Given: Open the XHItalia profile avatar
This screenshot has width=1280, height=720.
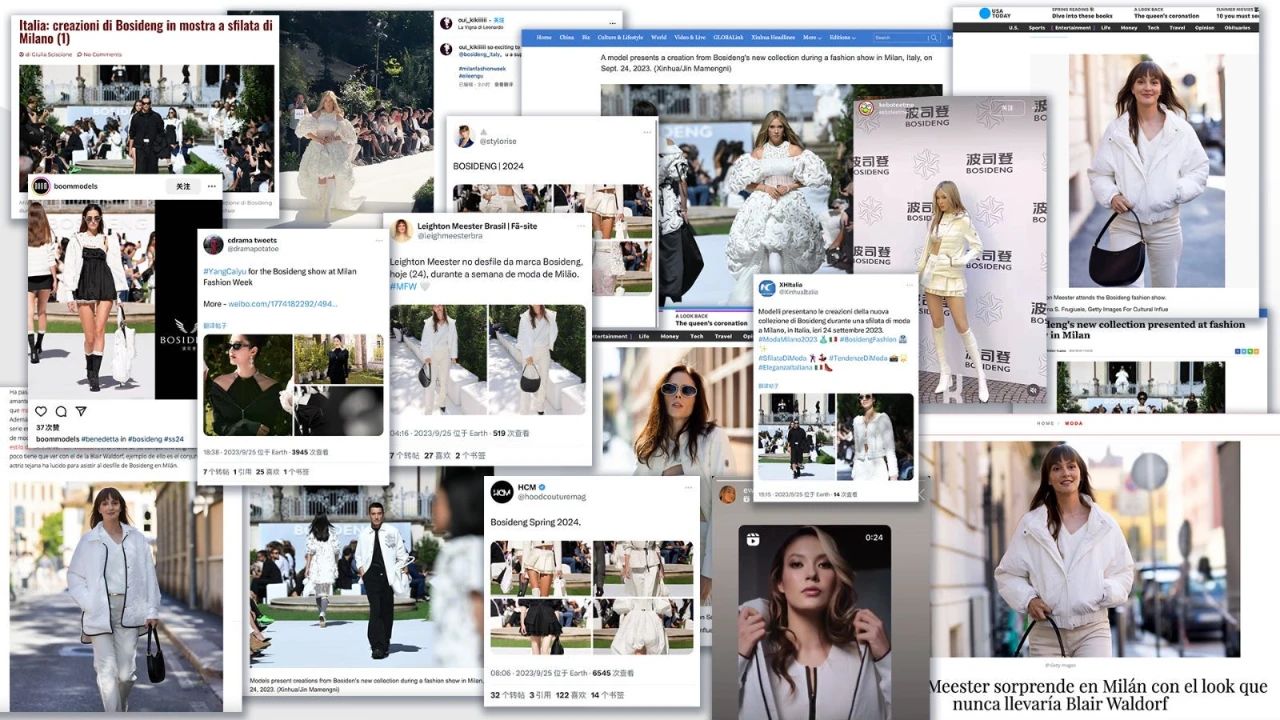Looking at the screenshot, I should click(768, 289).
